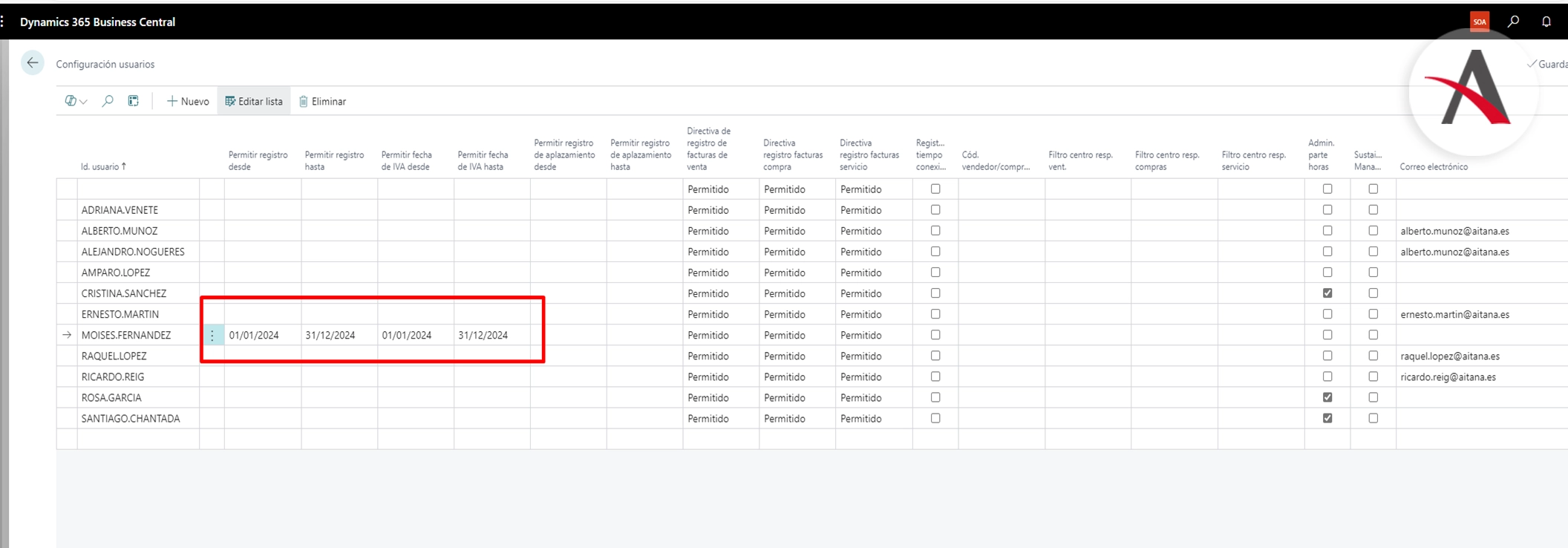The height and width of the screenshot is (548, 1568).
Task: Select the Permitir registro desde column header
Action: click(x=258, y=160)
